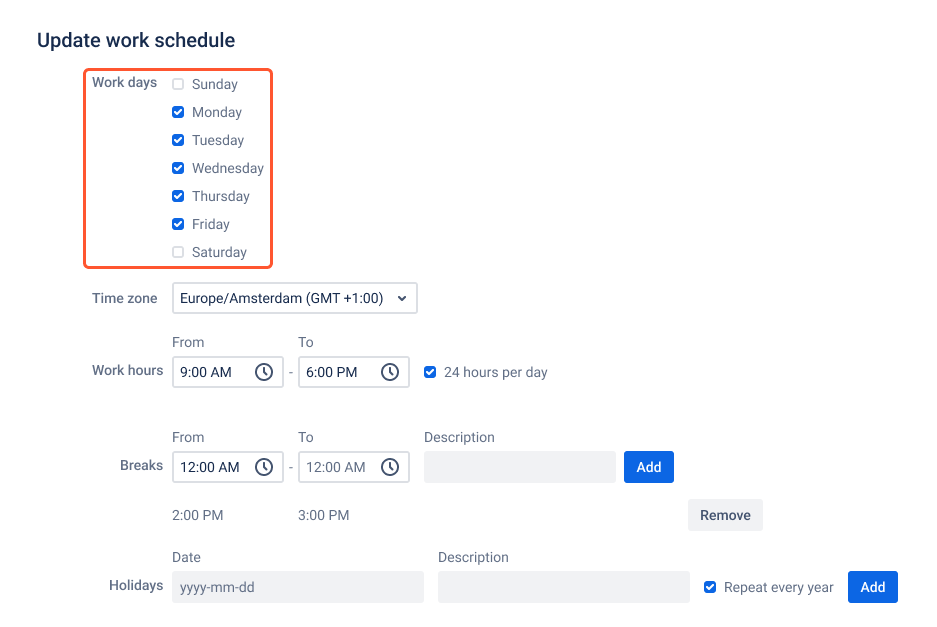The width and height of the screenshot is (937, 627).
Task: Toggle the Wednesday work day checkbox
Action: tap(178, 168)
